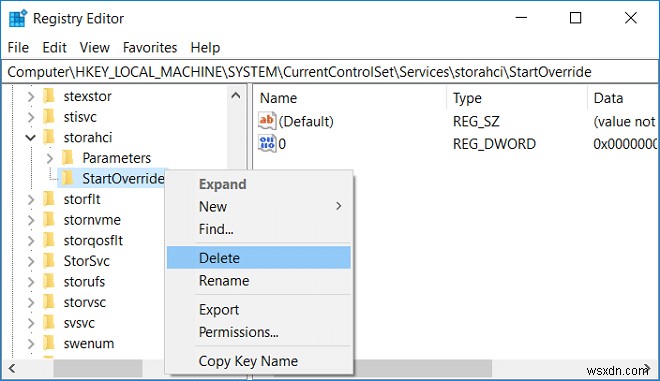Open Permissions... from the context menu
Screen dimensions: 660x381
click(x=259, y=332)
